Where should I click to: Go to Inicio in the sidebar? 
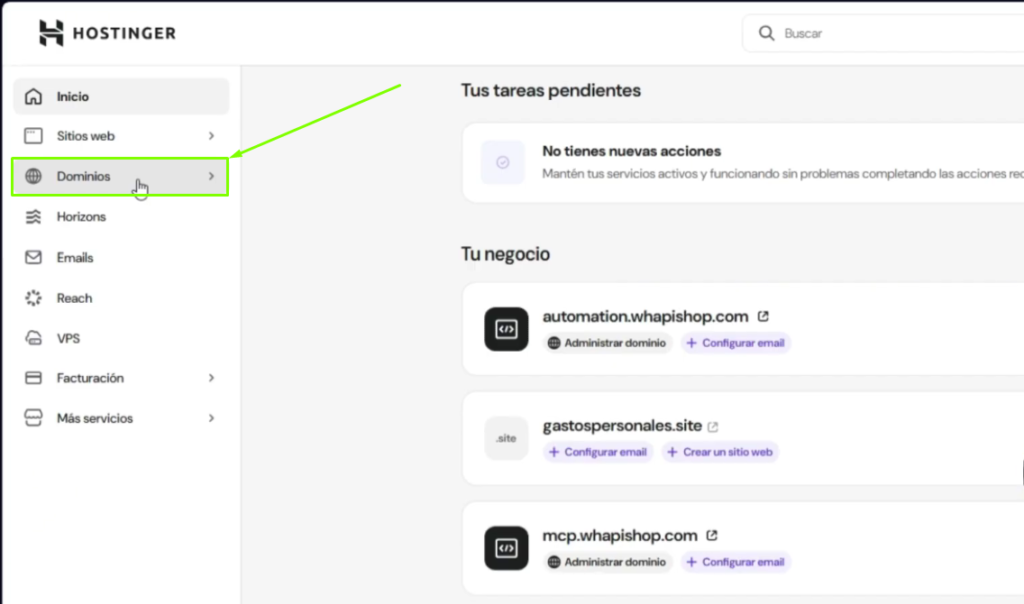[73, 97]
